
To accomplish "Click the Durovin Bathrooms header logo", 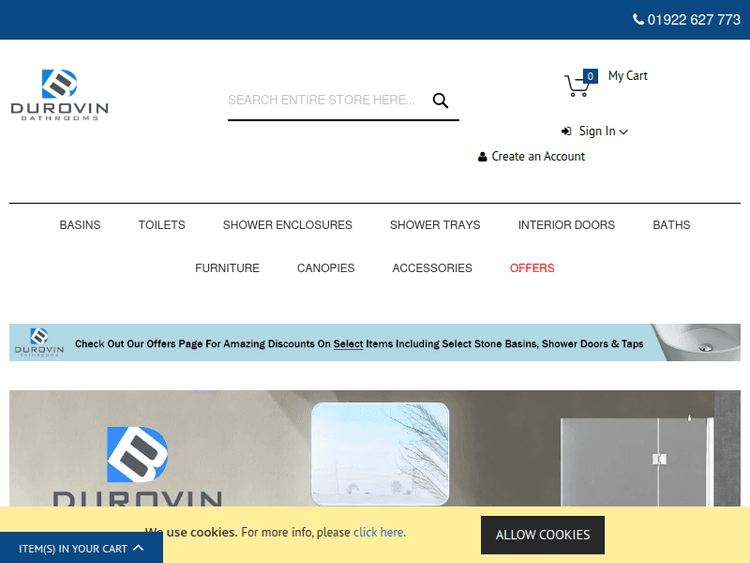I will [60, 96].
